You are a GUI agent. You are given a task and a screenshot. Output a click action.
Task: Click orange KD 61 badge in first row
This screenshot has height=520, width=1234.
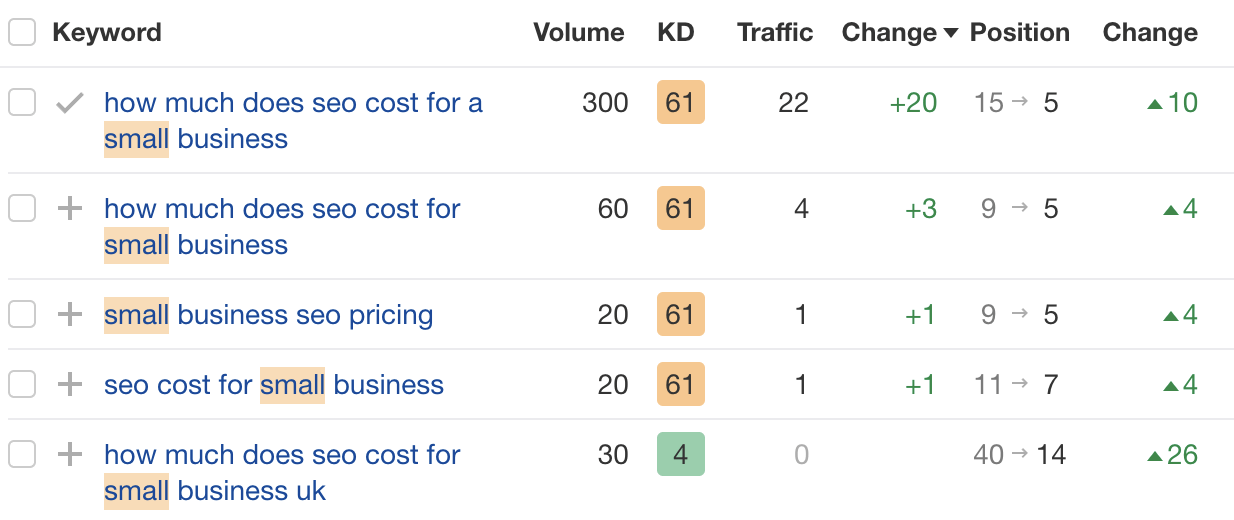[680, 103]
